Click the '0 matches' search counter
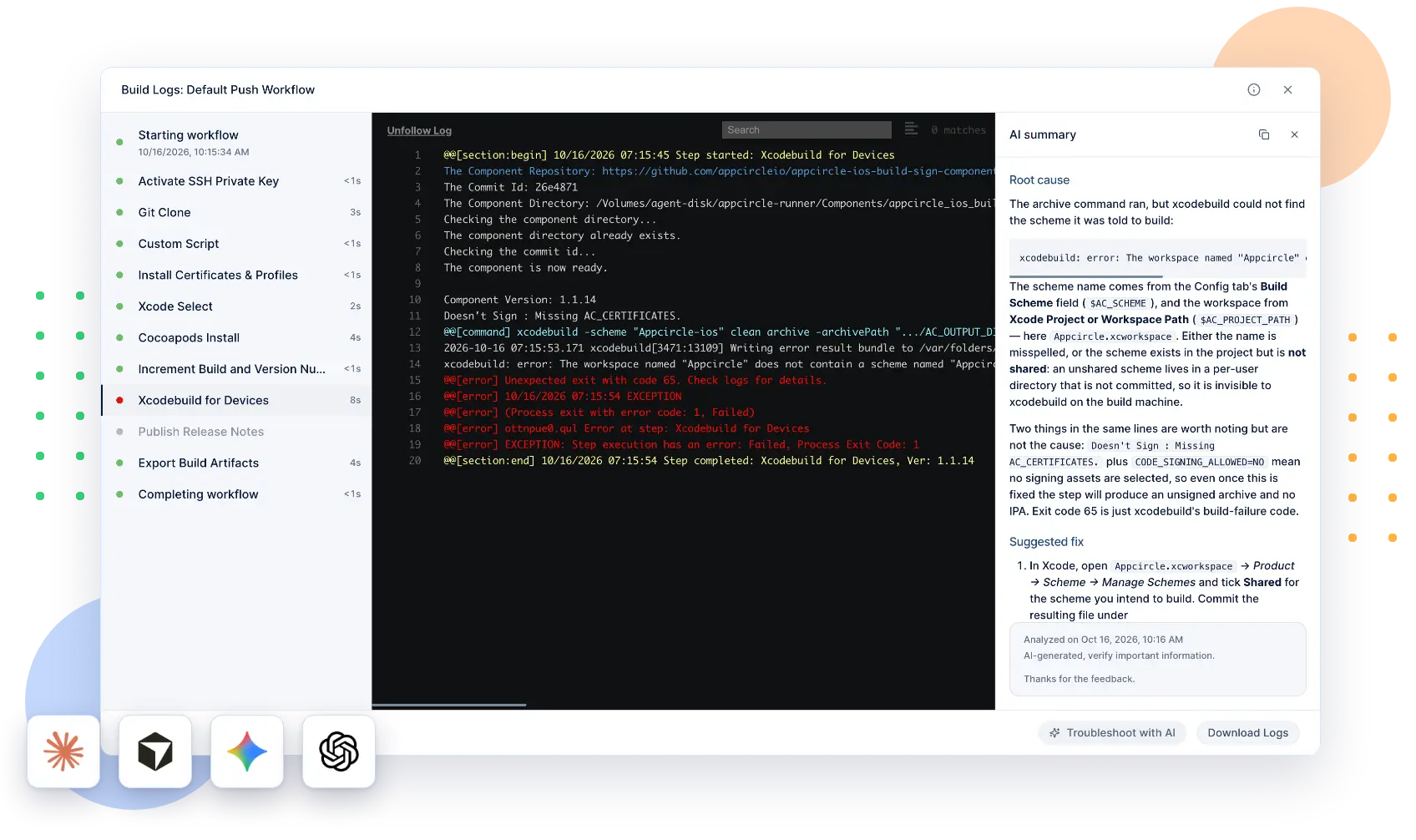This screenshot has height=840, width=1416. click(958, 130)
